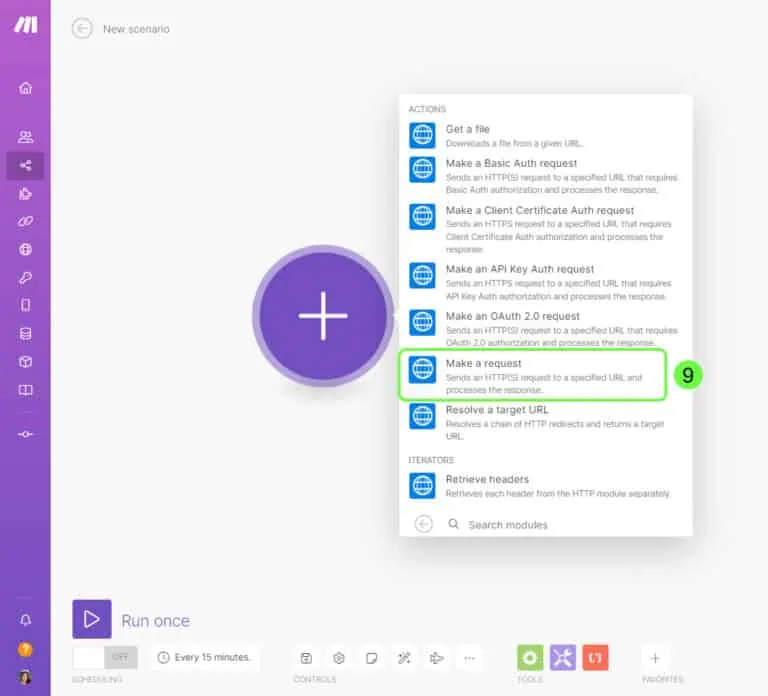Click the orange help question icon
768x696 pixels.
coord(25,649)
